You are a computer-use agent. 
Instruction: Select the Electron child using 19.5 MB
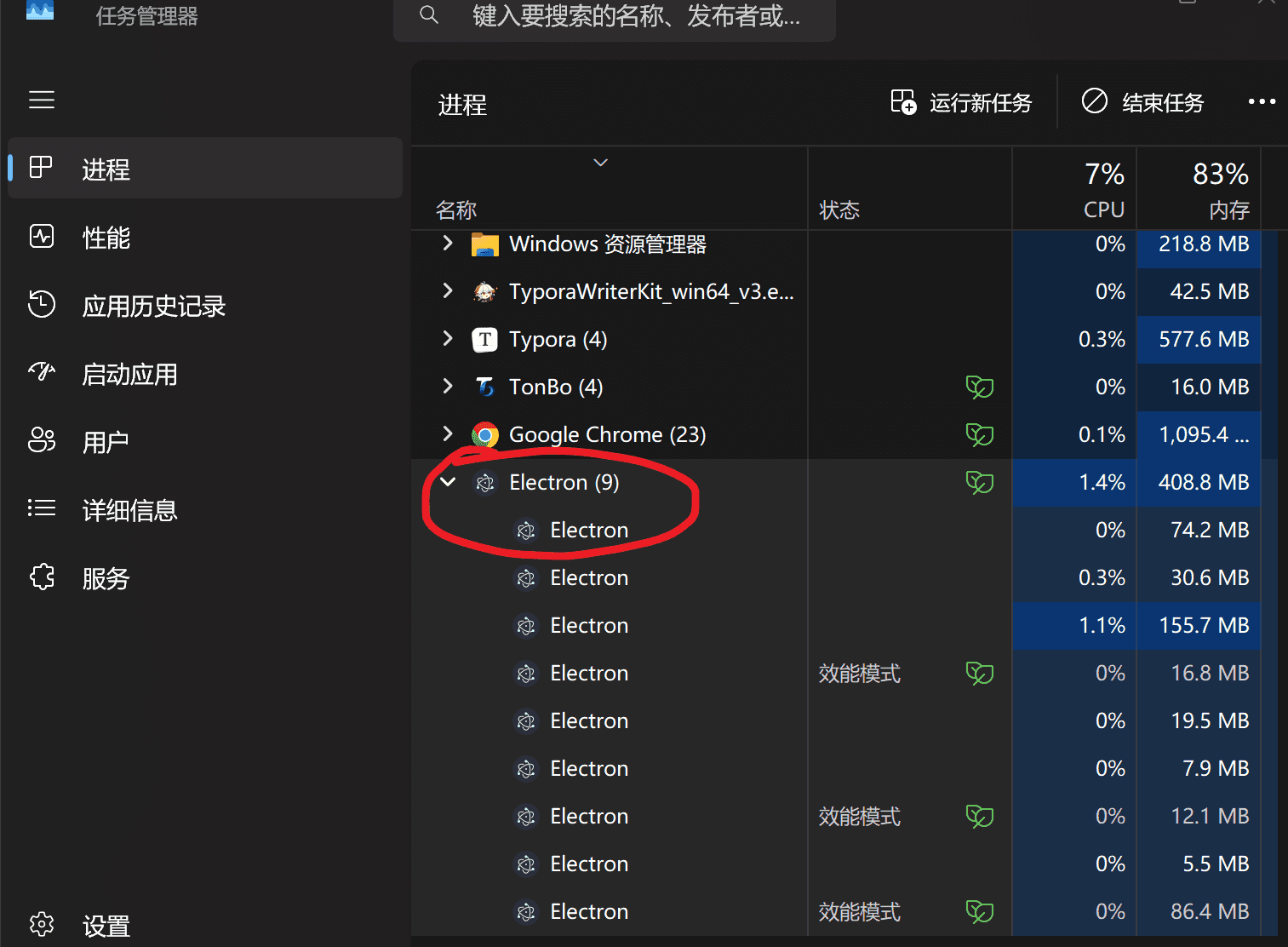point(844,720)
